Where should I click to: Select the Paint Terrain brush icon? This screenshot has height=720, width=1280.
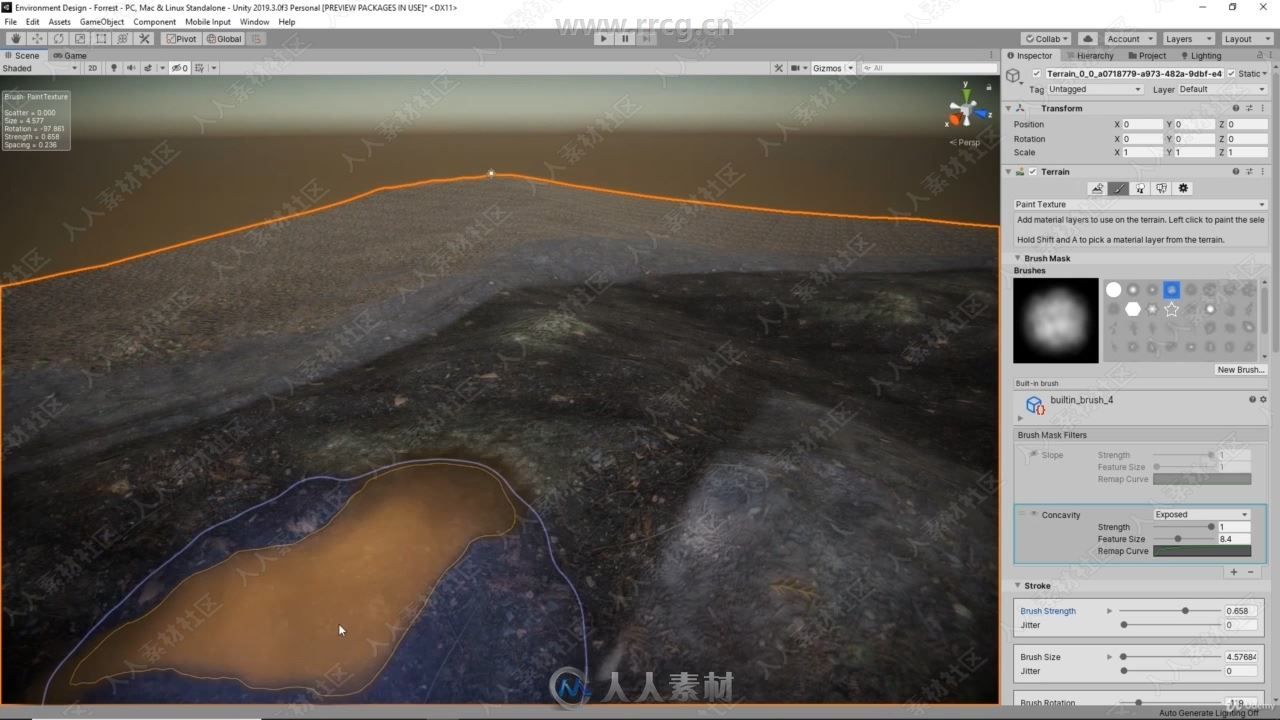click(x=1119, y=188)
